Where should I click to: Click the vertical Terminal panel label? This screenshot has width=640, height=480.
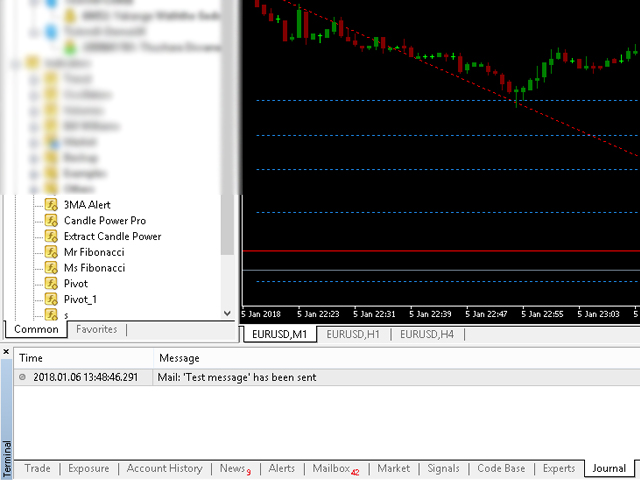coord(7,458)
